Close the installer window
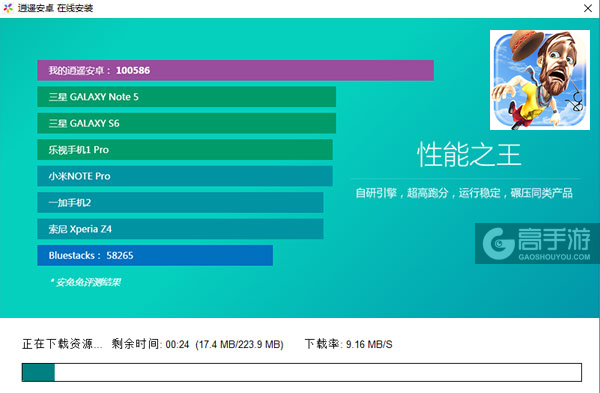The width and height of the screenshot is (600, 393). (x=588, y=8)
